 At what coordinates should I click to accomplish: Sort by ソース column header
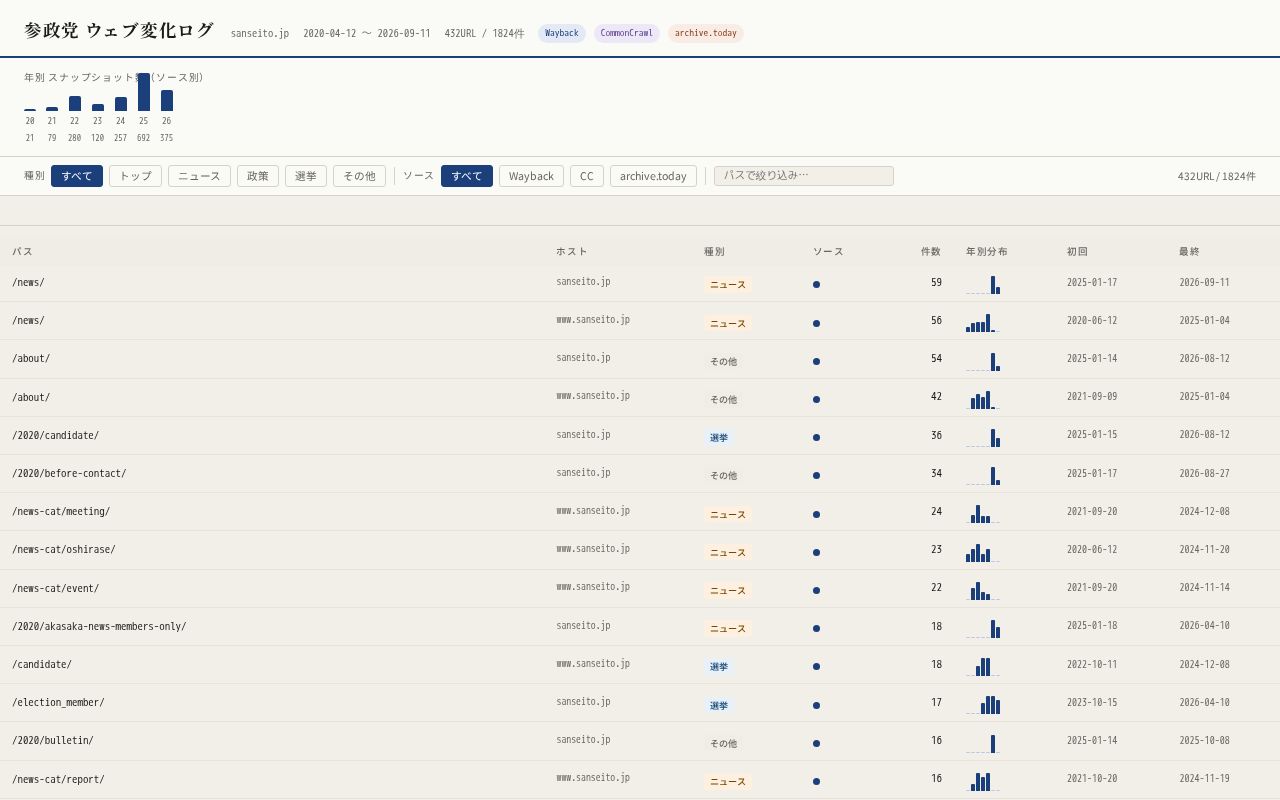click(x=828, y=252)
